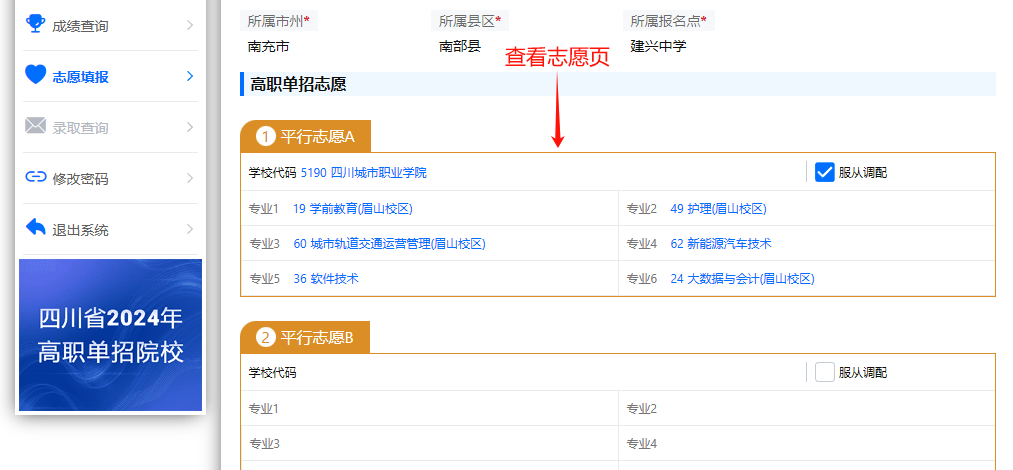Click the number 1 badge on 平行志愿A
The width and height of the screenshot is (1013, 470).
coord(266,136)
